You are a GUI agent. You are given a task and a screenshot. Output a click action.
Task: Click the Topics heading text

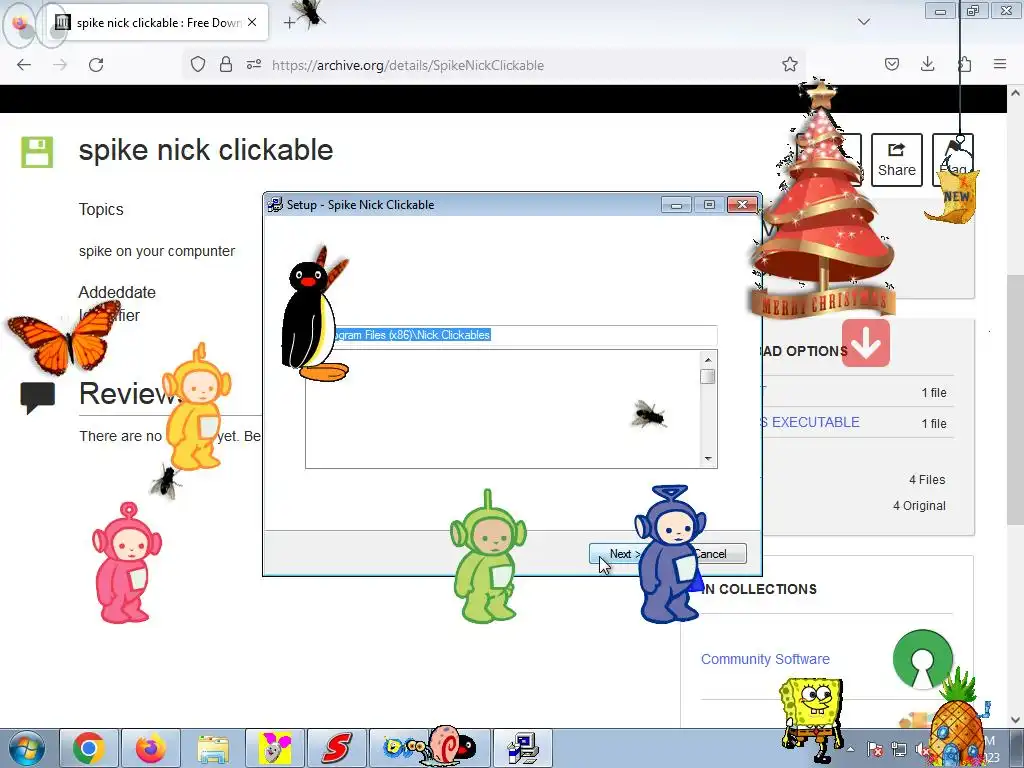(101, 209)
